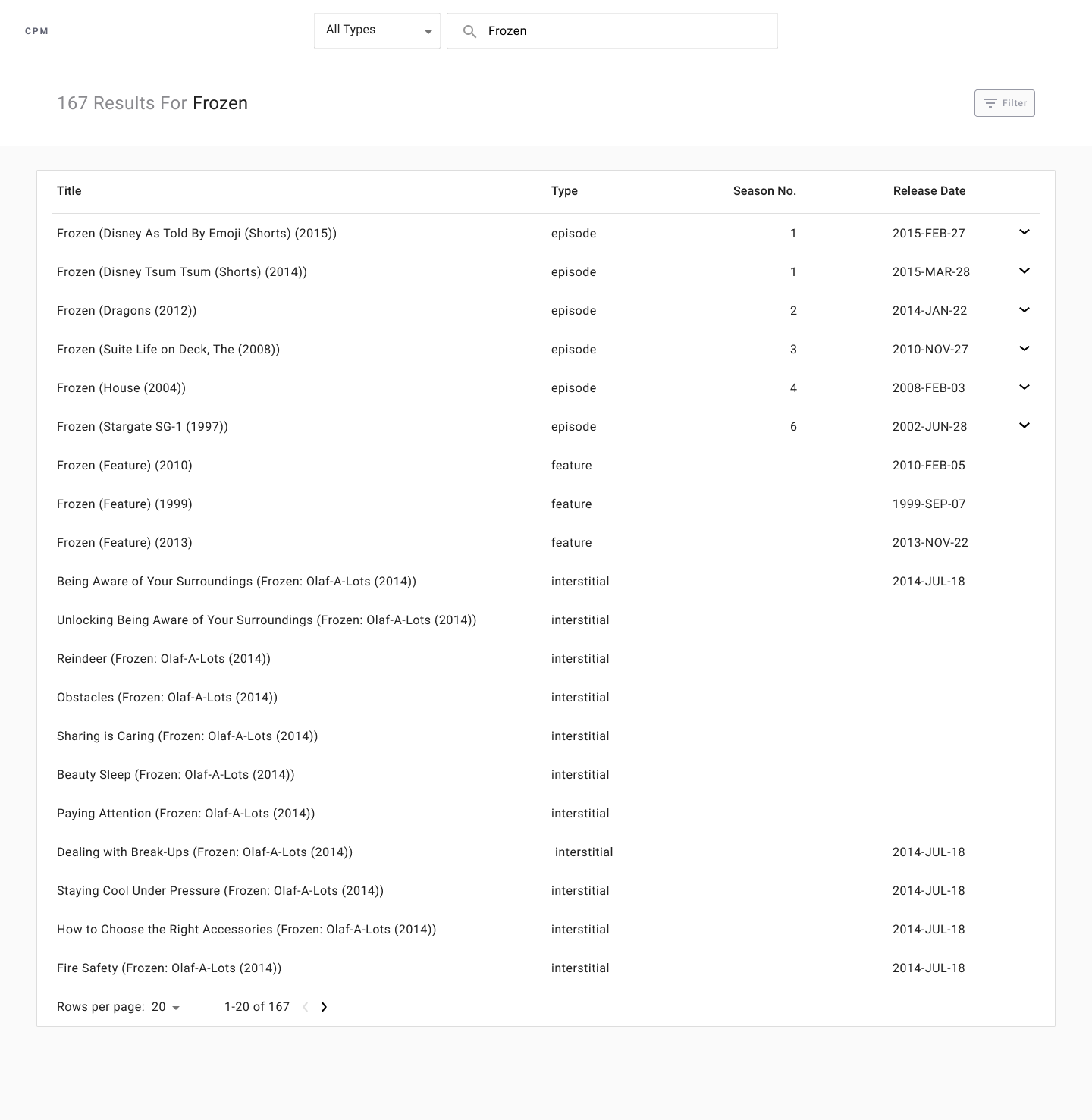The height and width of the screenshot is (1120, 1092).
Task: Sort by the Type column header
Action: click(x=564, y=191)
